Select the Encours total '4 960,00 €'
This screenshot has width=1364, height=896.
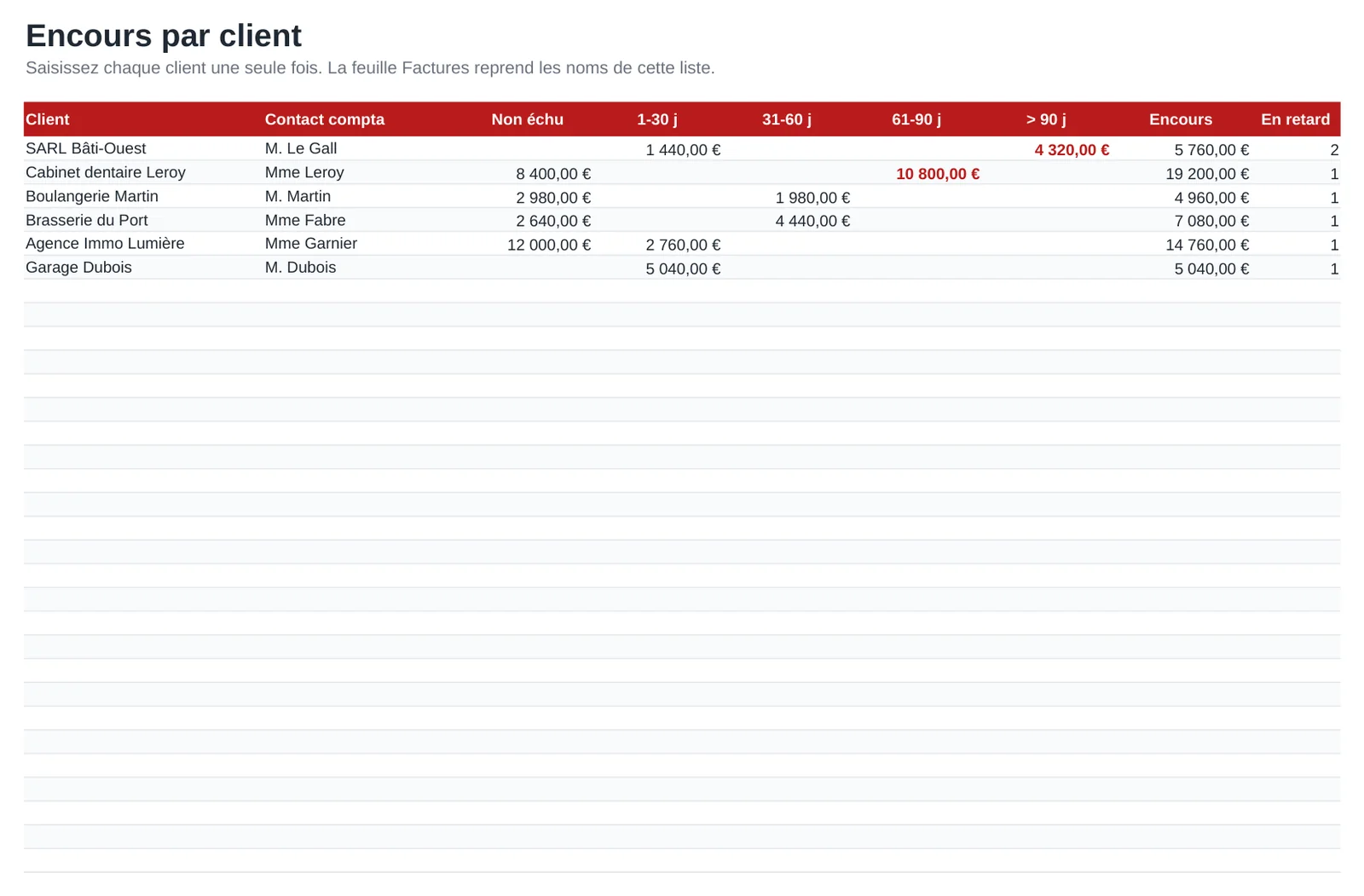tap(1211, 198)
